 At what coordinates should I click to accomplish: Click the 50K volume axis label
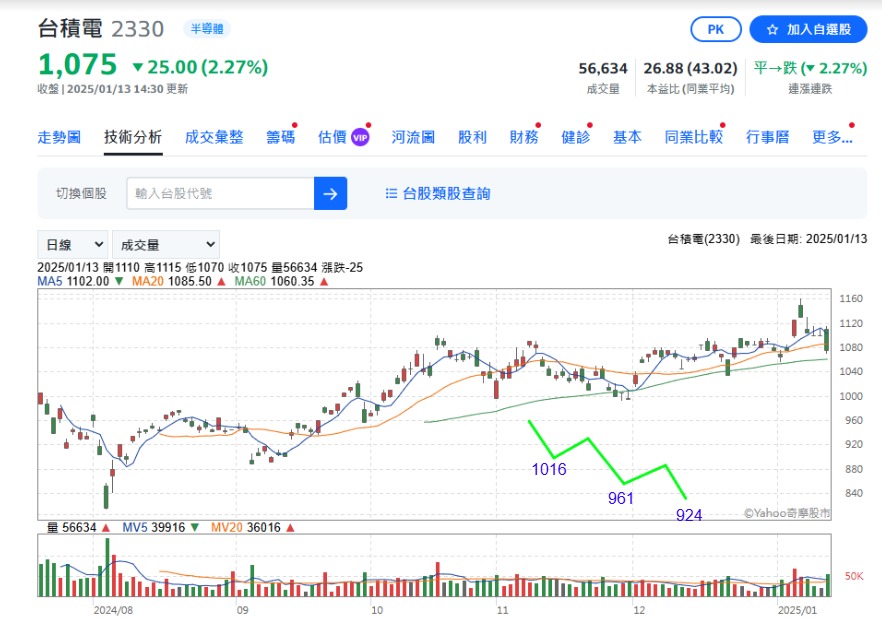[853, 576]
